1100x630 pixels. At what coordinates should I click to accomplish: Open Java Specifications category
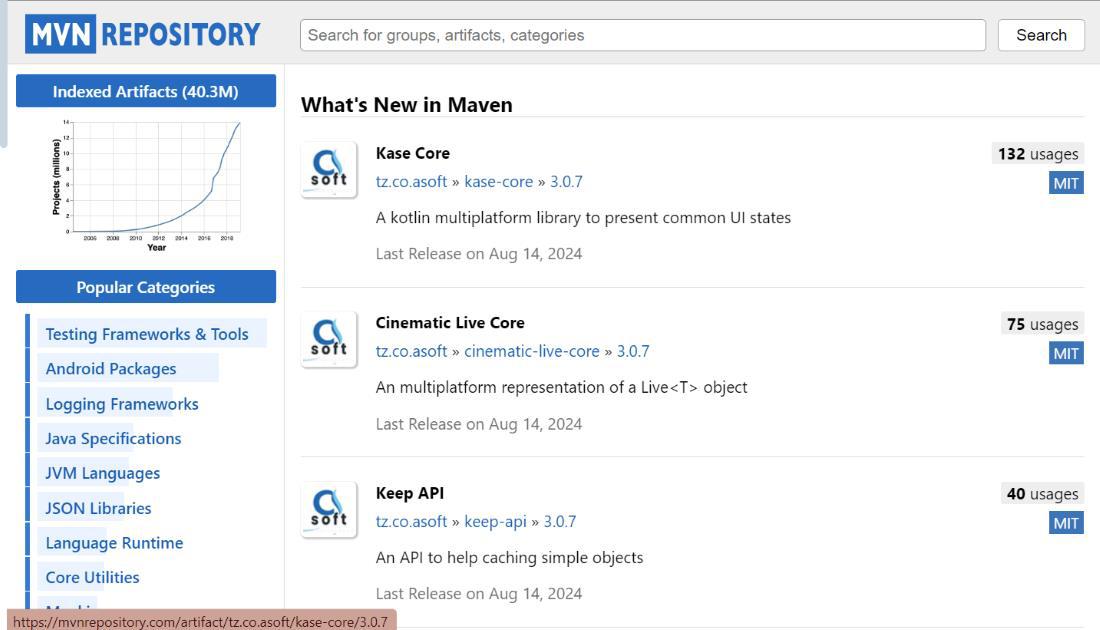click(x=113, y=438)
